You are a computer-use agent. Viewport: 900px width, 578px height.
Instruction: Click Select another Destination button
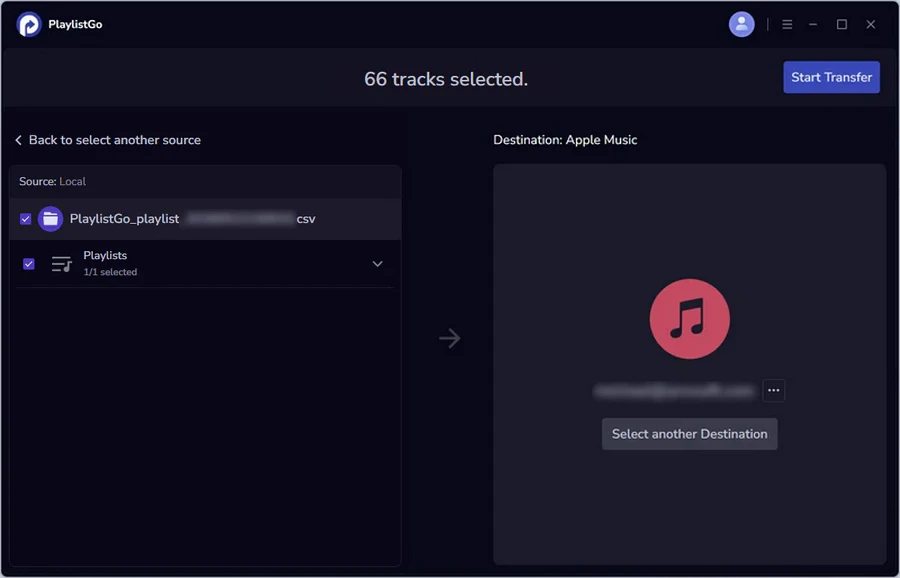coord(689,434)
